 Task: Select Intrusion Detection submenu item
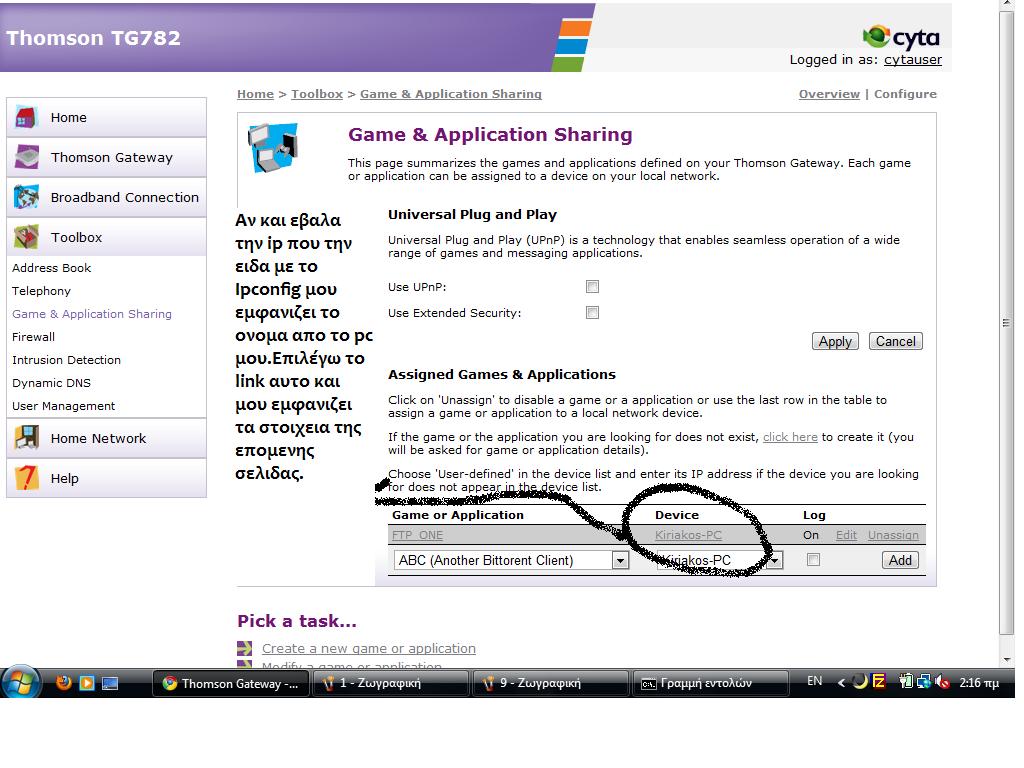click(67, 360)
